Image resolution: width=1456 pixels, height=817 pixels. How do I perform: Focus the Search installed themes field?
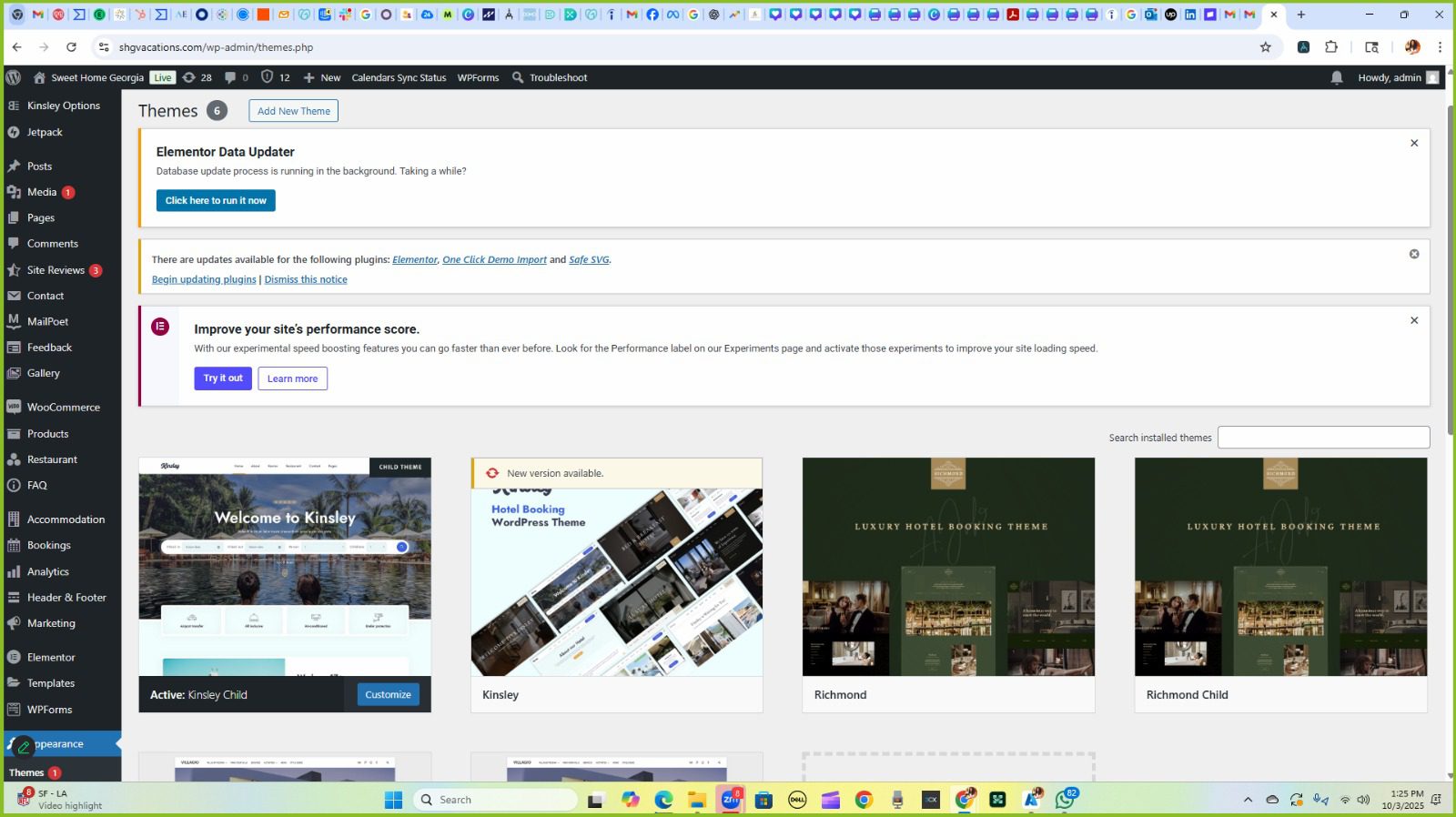coord(1323,438)
